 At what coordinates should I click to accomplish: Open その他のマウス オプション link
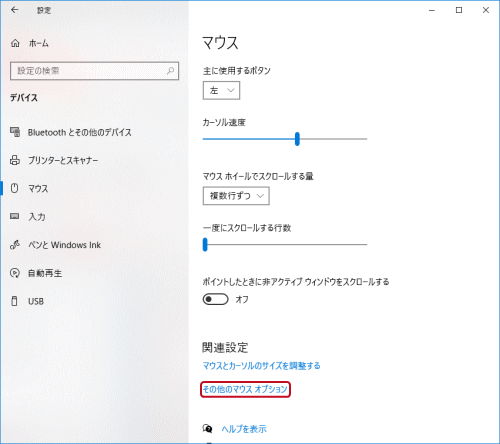tap(245, 389)
